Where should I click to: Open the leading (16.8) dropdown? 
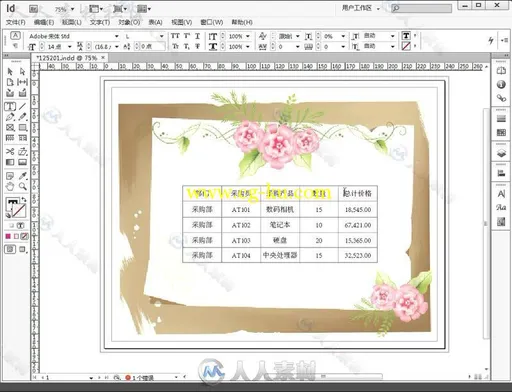point(117,46)
